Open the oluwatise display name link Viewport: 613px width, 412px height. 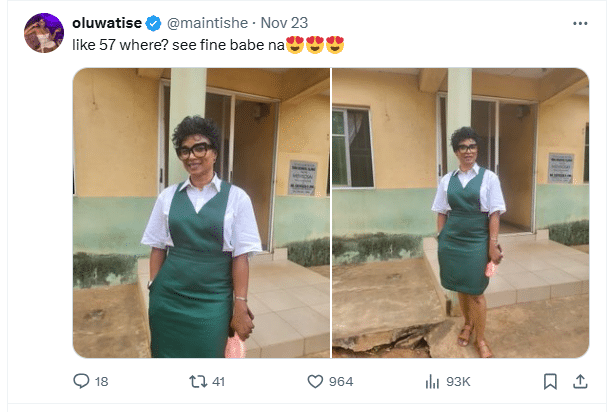click(108, 22)
